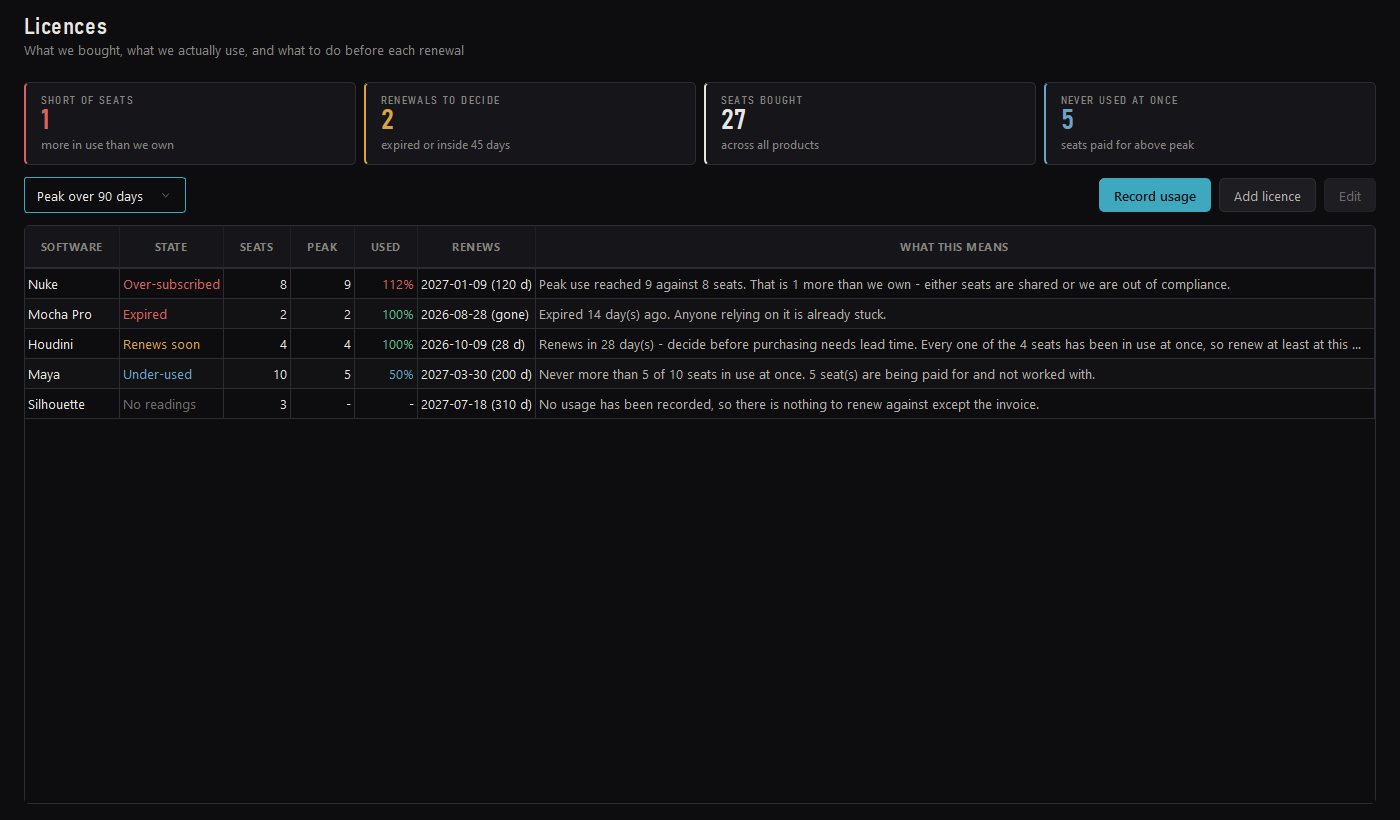Click the Used column header

pos(386,247)
